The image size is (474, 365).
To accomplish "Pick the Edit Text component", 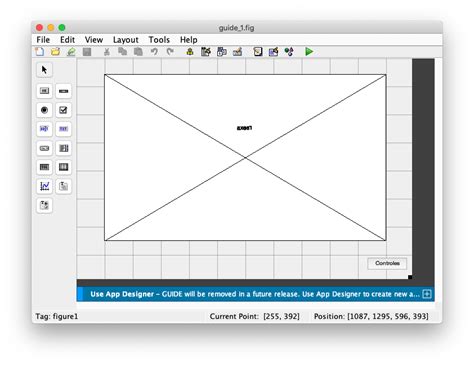I will (44, 129).
